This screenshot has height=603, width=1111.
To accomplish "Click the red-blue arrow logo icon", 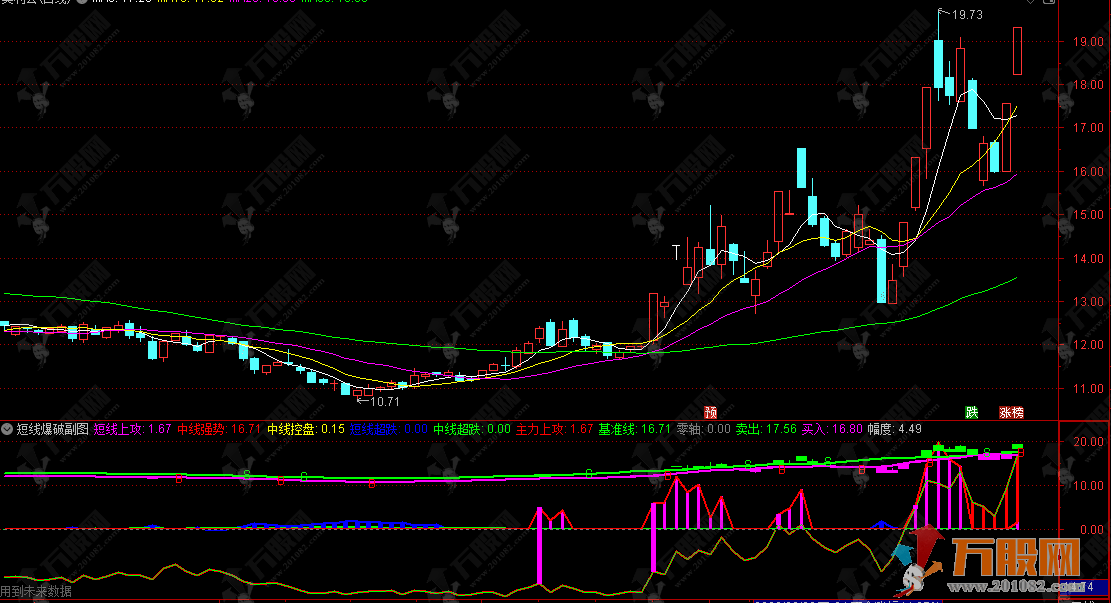I will (918, 559).
